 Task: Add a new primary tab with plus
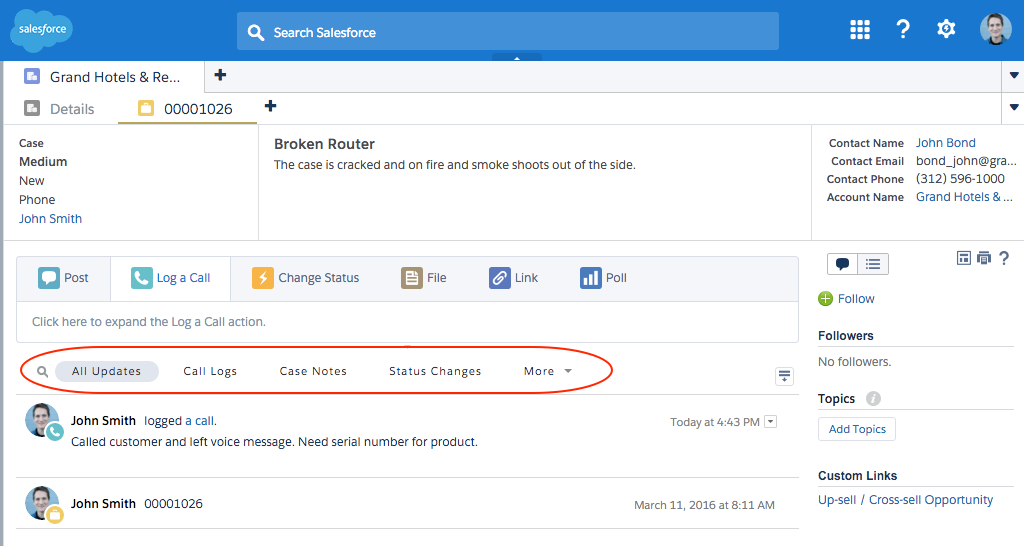[220, 75]
